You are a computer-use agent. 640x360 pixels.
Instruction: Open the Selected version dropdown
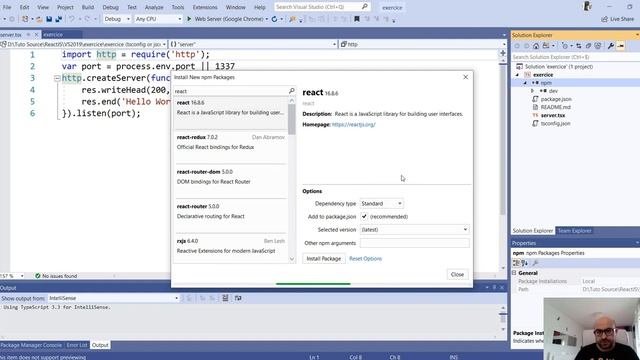coord(414,229)
